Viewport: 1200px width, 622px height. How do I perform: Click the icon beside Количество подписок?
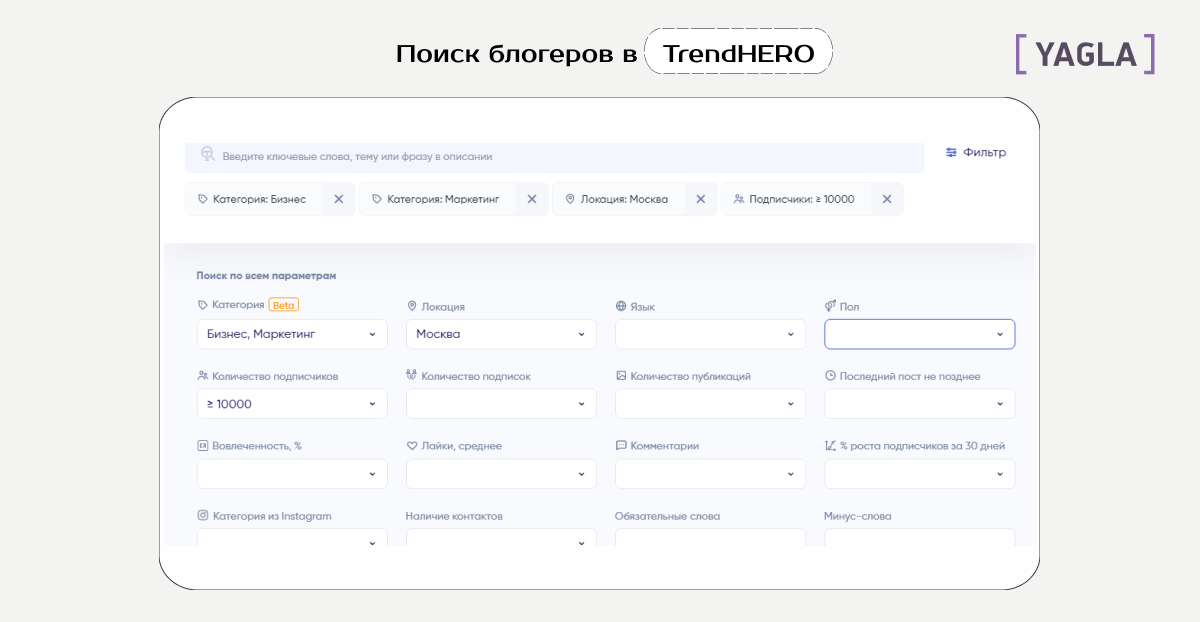point(412,376)
